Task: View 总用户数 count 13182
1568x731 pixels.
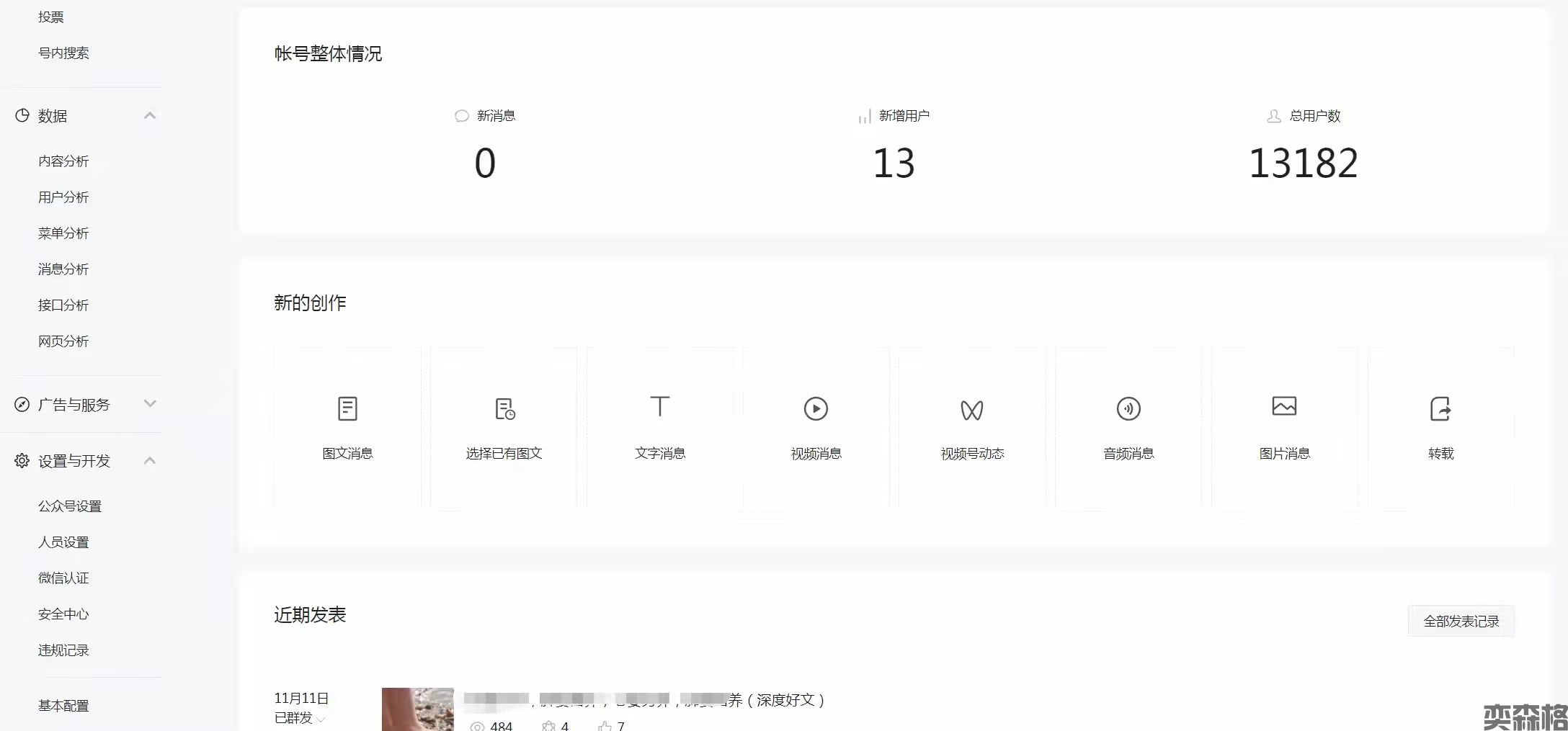Action: coord(1303,163)
